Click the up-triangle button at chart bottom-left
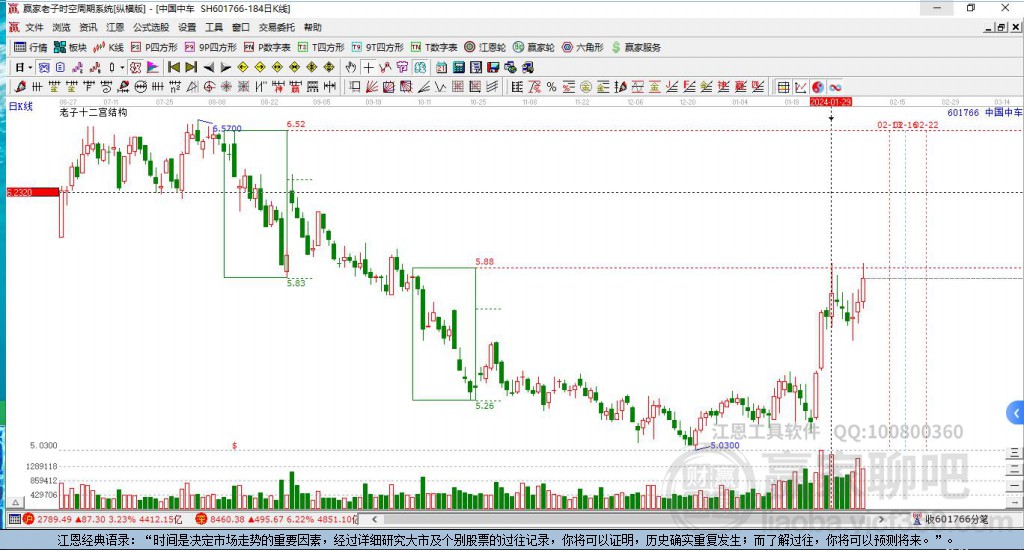This screenshot has width=1024, height=550. point(16,502)
